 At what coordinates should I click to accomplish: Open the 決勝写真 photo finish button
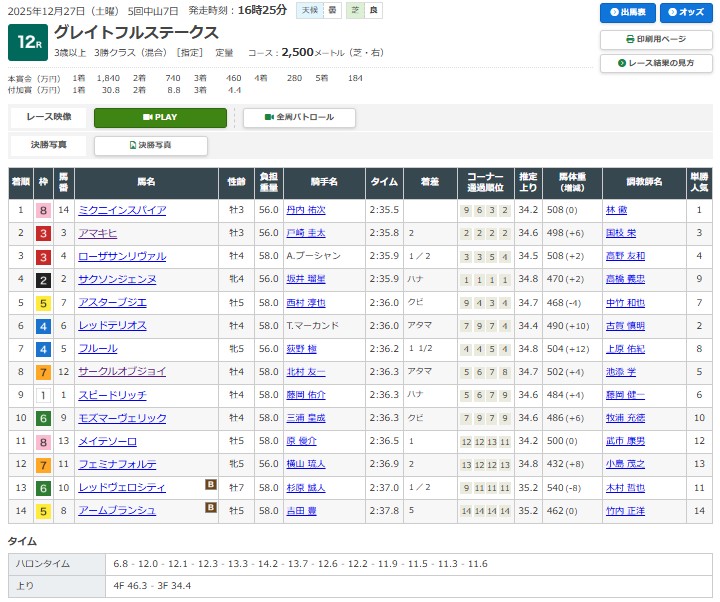click(x=151, y=145)
